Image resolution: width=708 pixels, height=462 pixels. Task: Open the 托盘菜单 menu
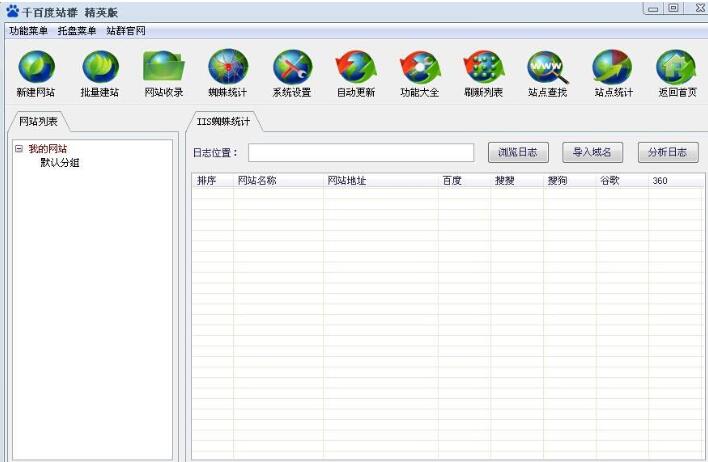coord(77,31)
